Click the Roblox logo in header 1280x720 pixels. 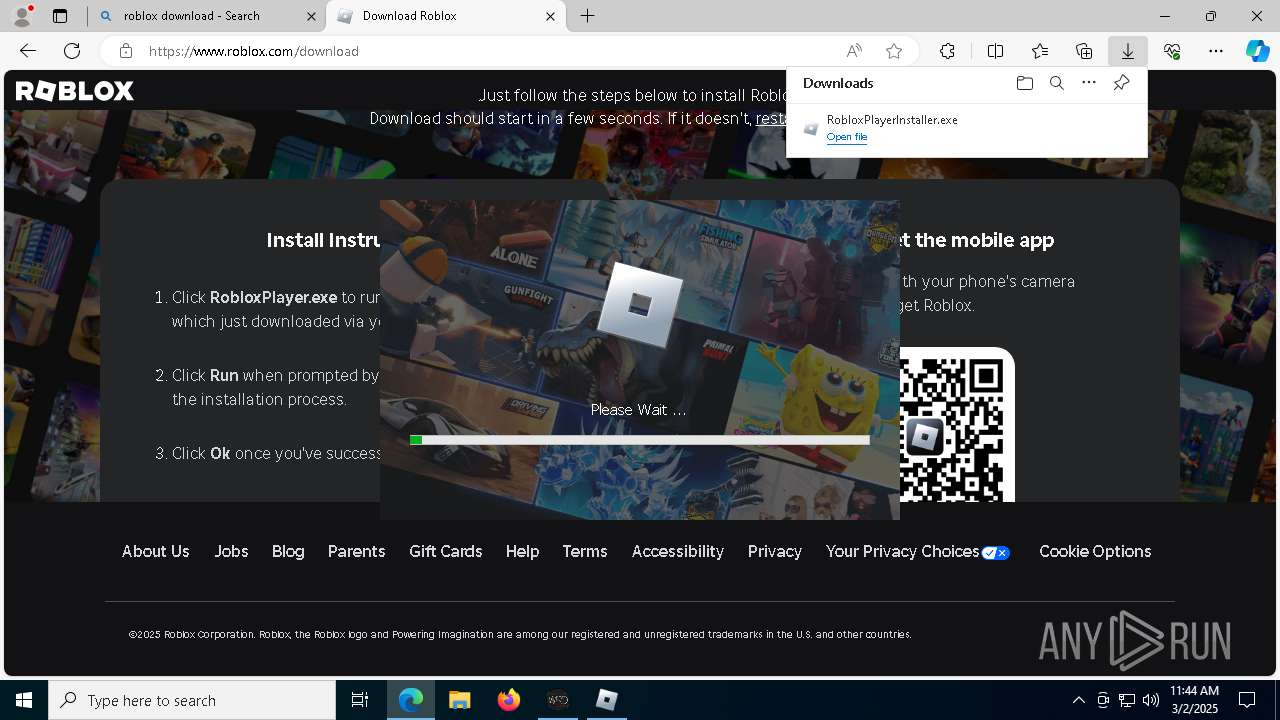click(x=74, y=91)
